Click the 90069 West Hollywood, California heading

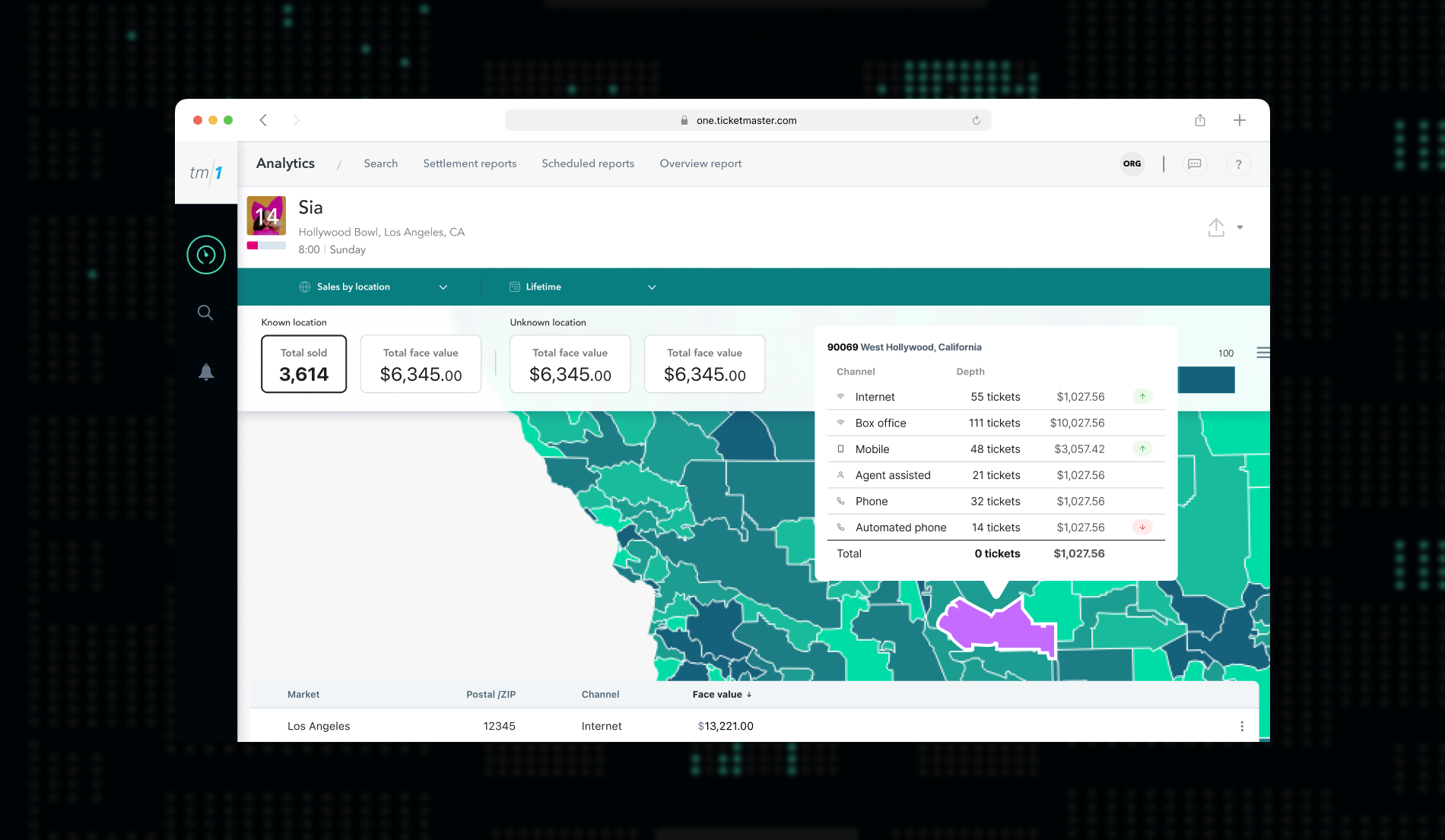coord(904,347)
